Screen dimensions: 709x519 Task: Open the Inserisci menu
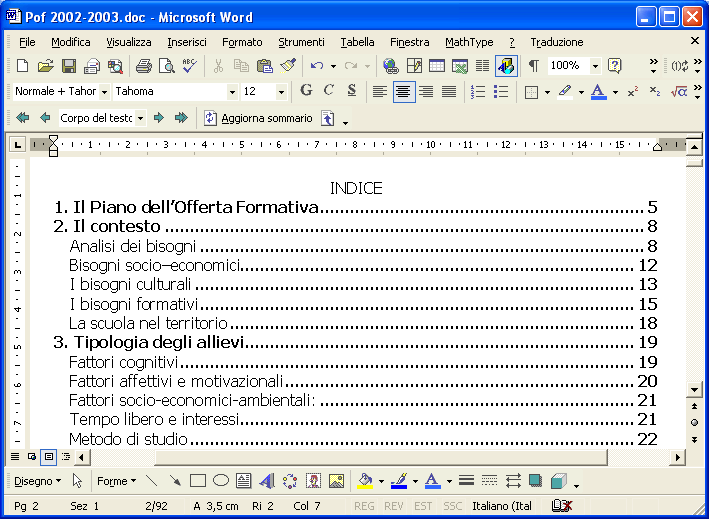187,42
